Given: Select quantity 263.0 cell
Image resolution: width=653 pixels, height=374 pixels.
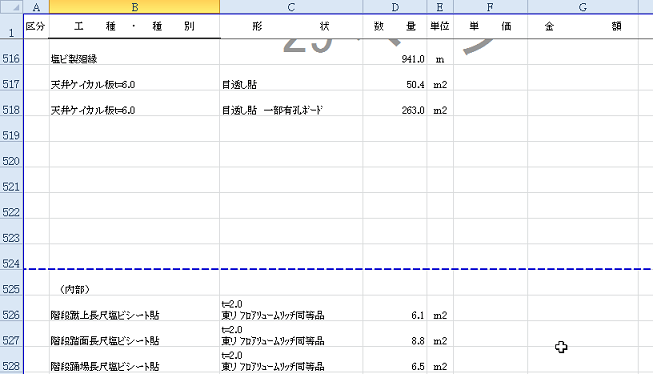Looking at the screenshot, I should 395,103.
